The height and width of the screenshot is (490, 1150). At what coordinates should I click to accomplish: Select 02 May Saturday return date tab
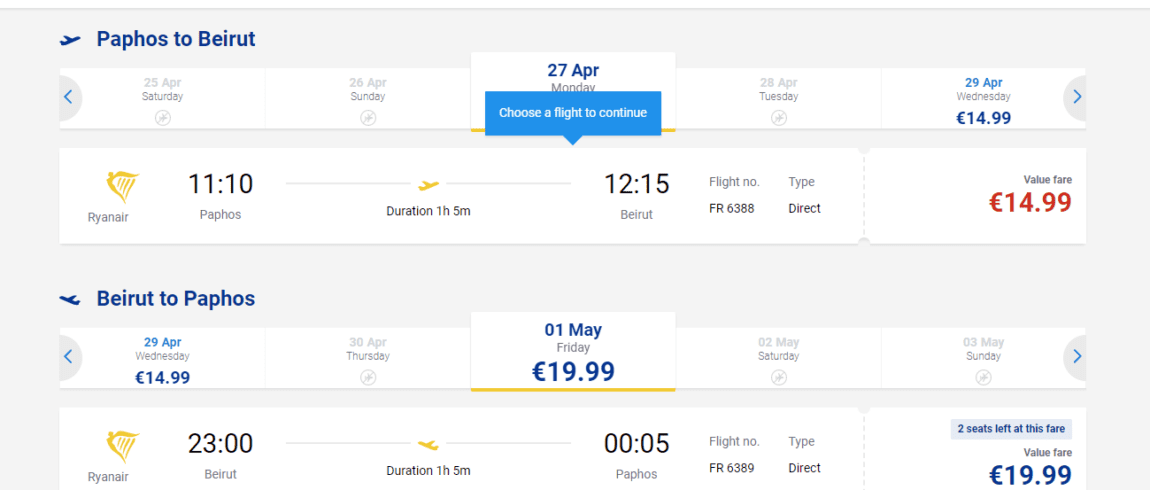[778, 359]
